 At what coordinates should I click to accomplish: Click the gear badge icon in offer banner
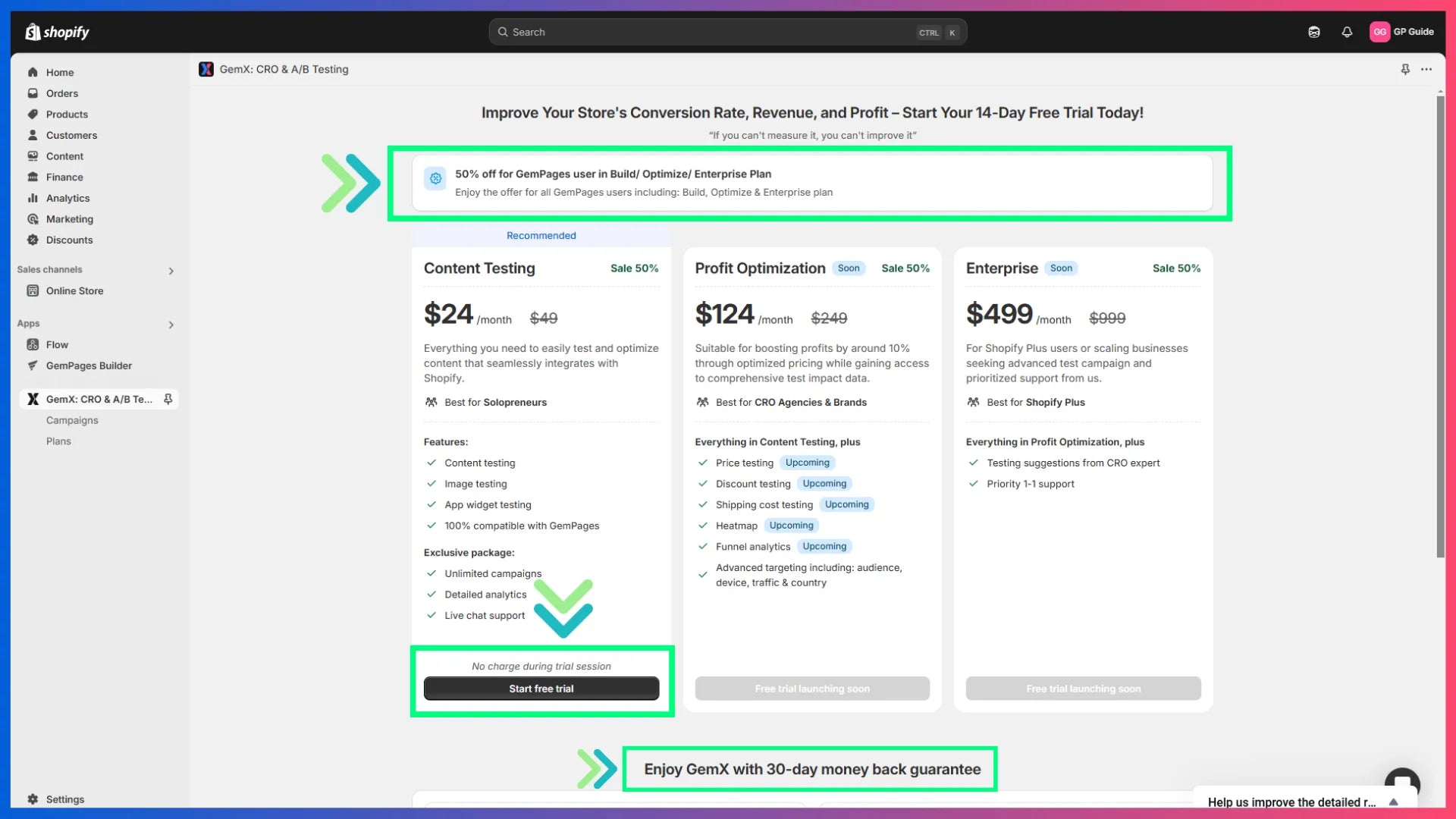[435, 178]
